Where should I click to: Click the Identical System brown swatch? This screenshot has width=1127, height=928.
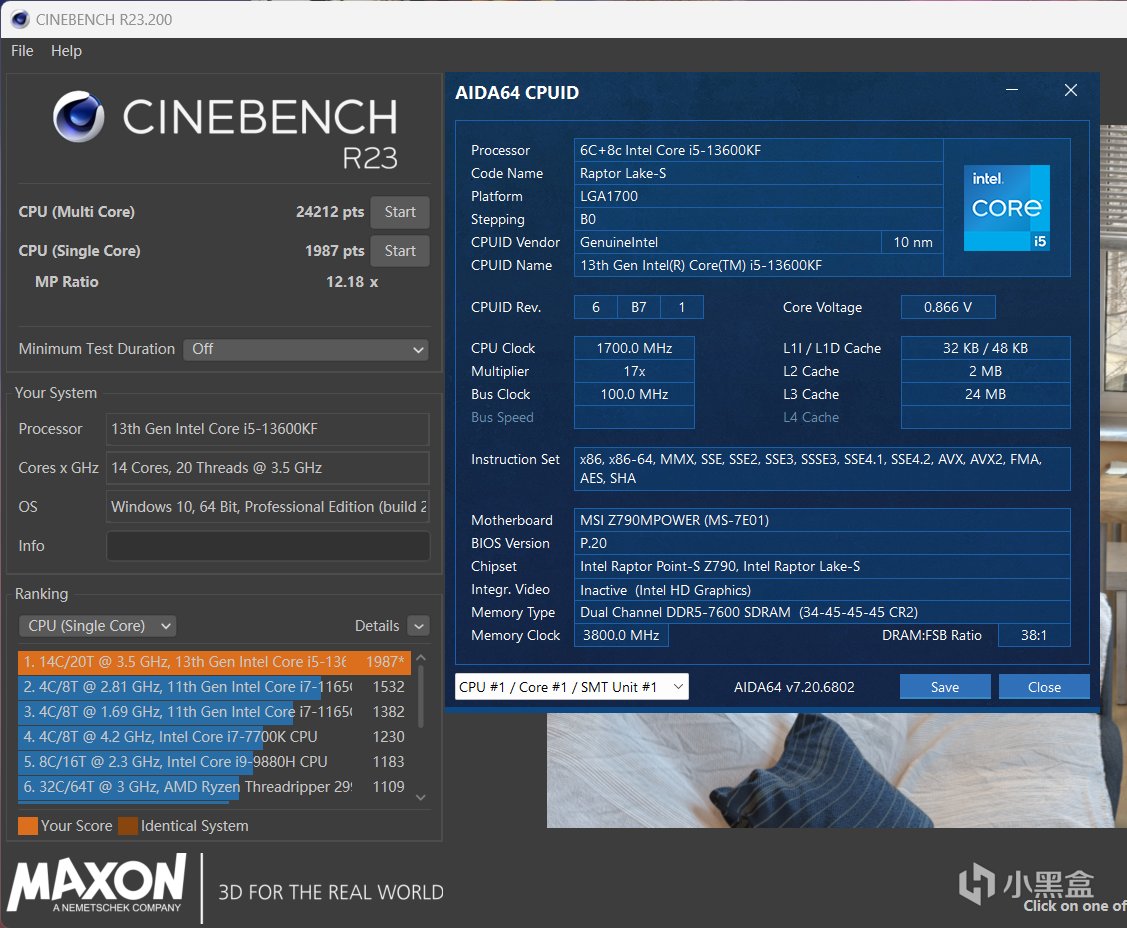tap(128, 826)
